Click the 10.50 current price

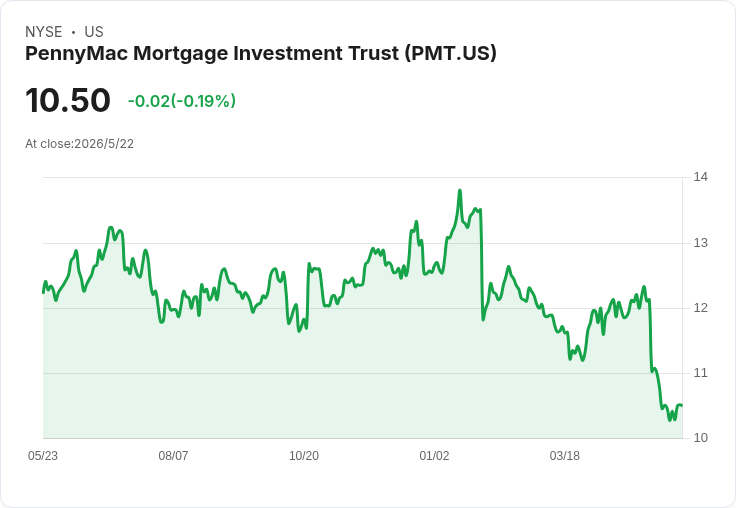point(68,100)
